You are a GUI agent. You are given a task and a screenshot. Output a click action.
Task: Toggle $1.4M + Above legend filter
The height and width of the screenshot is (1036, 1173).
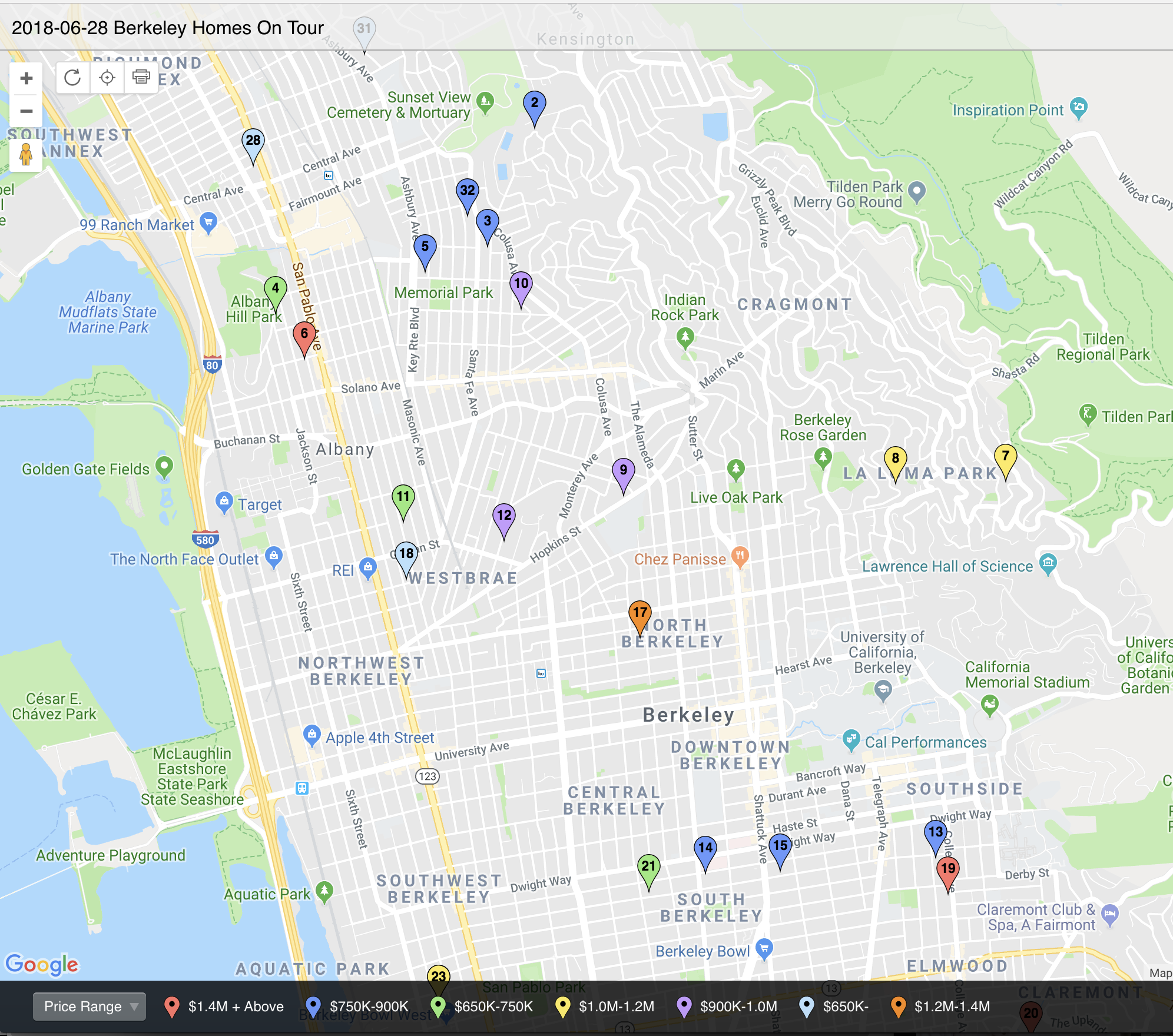(x=224, y=1007)
